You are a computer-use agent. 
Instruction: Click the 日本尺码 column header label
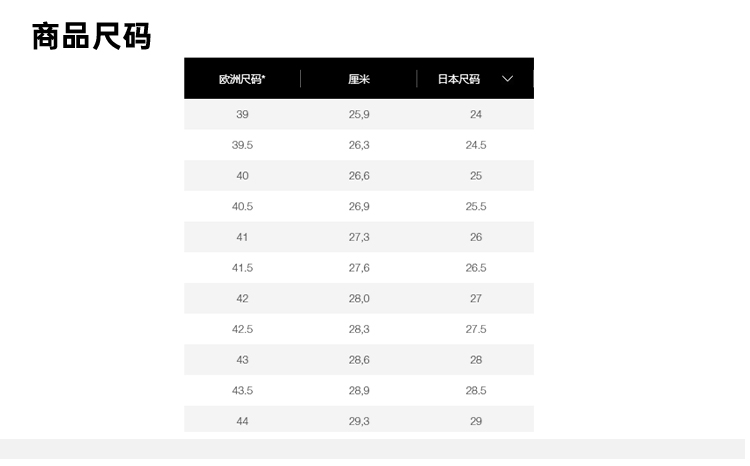[459, 79]
